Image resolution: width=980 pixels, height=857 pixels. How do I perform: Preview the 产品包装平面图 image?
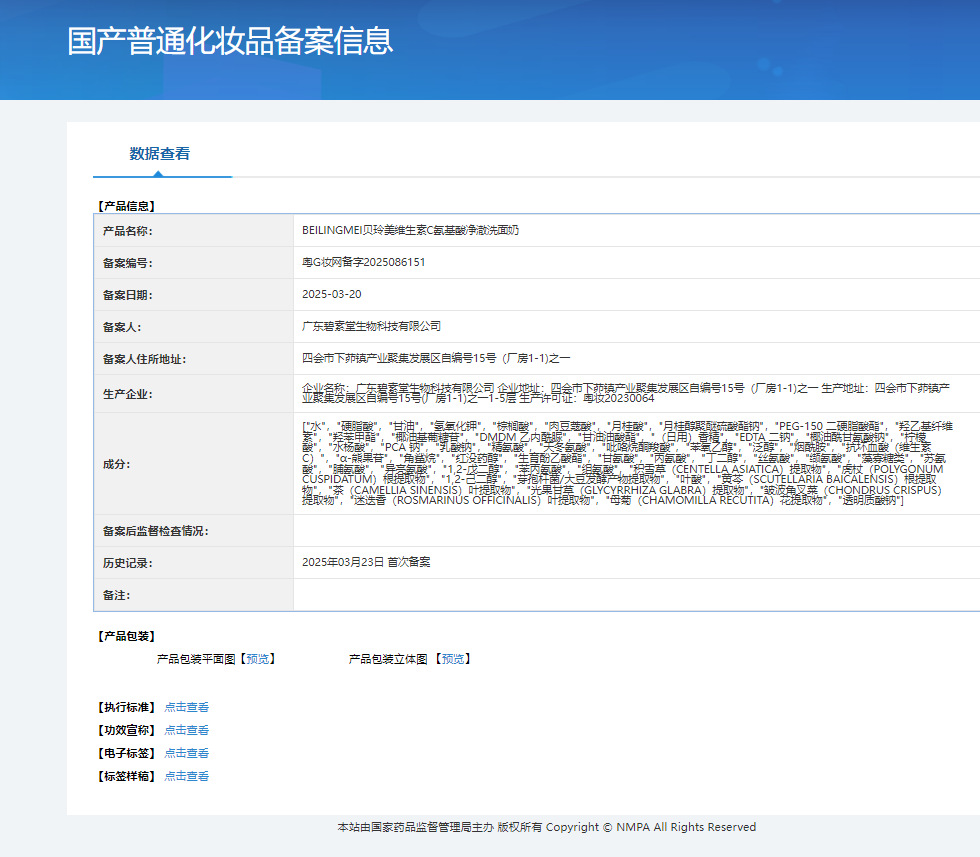coord(258,659)
